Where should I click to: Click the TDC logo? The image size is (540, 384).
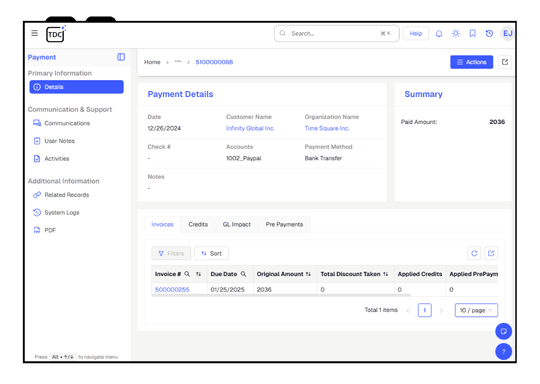[x=56, y=34]
